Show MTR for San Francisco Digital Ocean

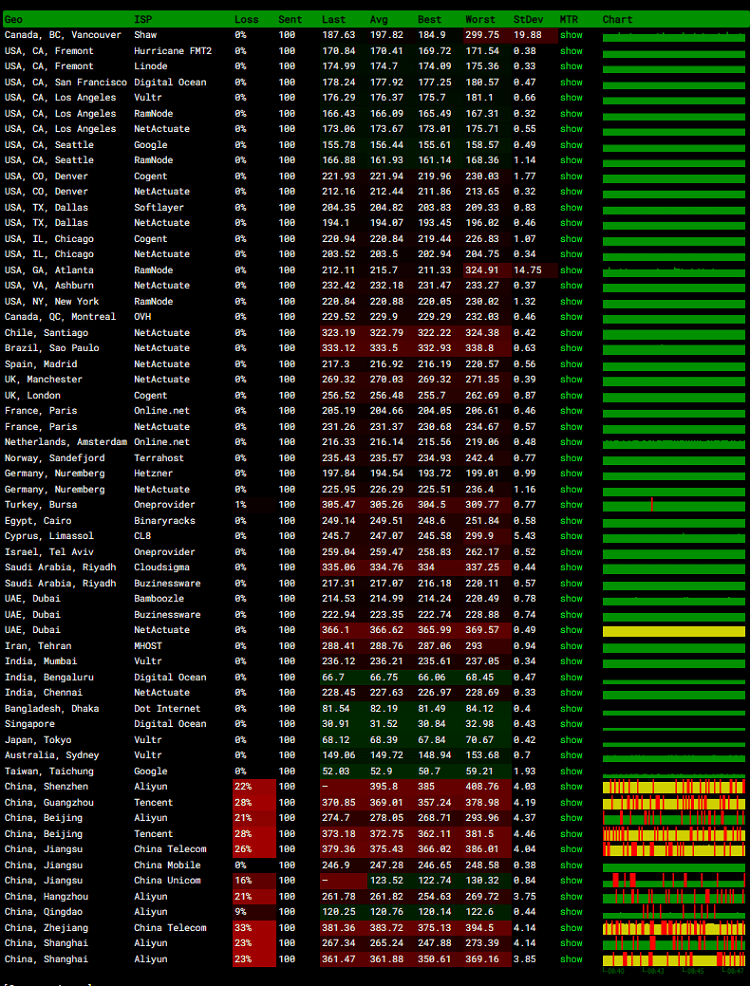571,82
